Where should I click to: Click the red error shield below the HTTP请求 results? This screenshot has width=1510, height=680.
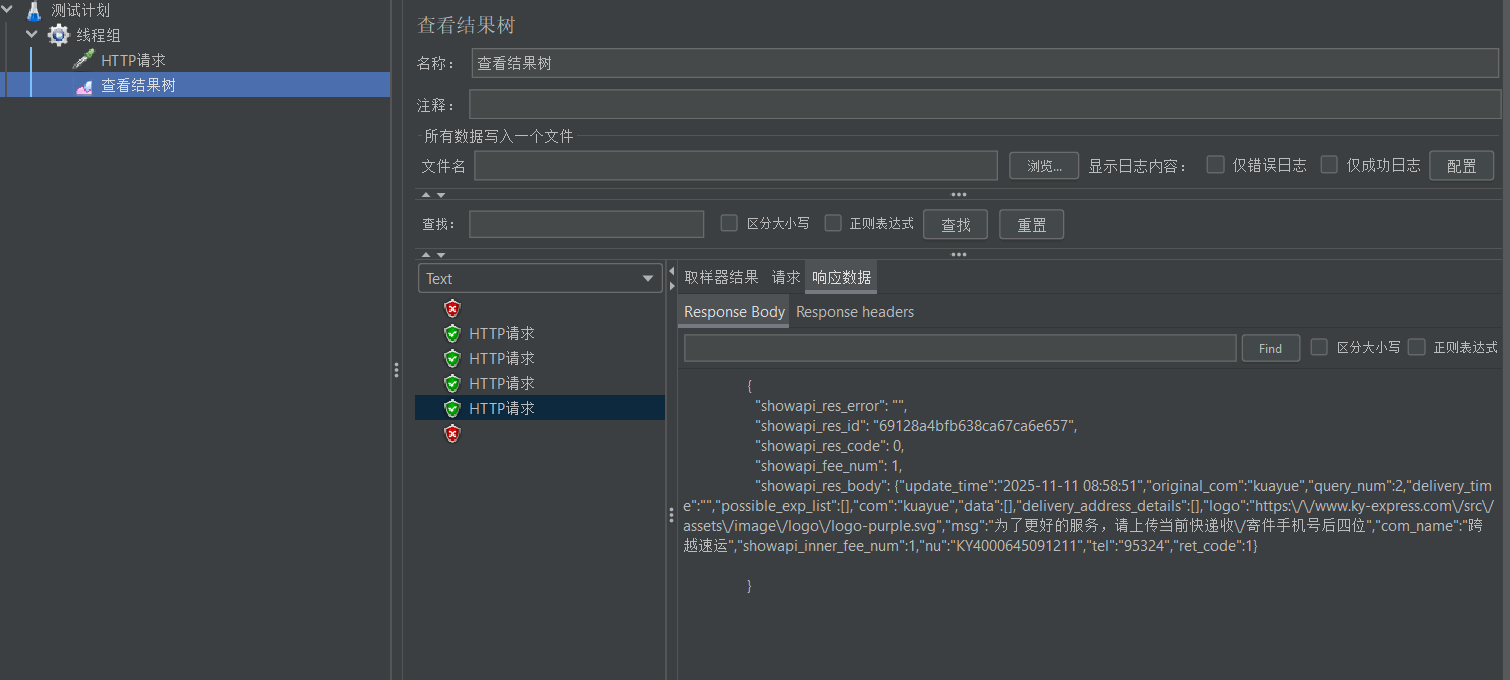point(452,434)
